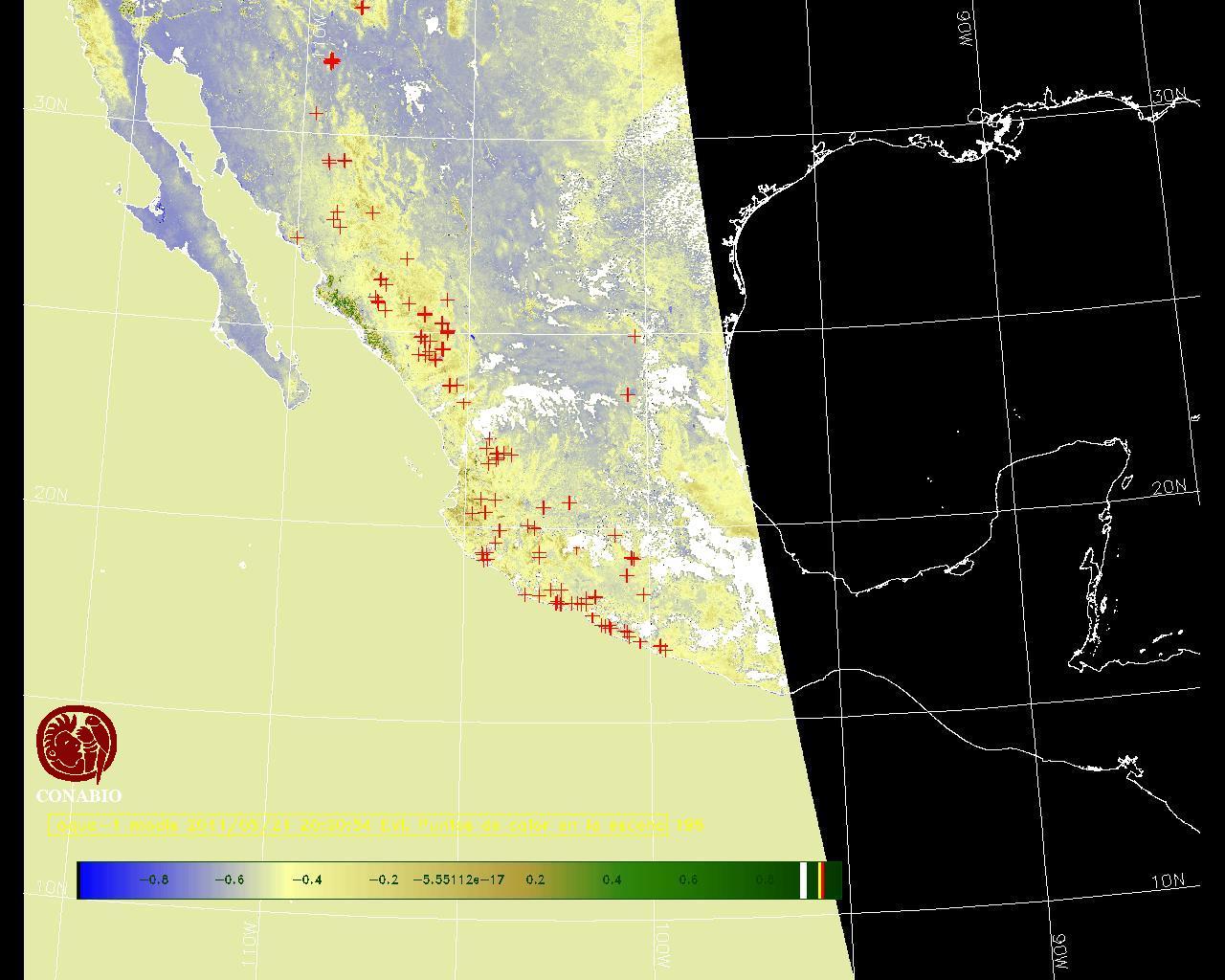Select the yellow-outlined image caption text
The height and width of the screenshot is (980, 1225).
358,825
